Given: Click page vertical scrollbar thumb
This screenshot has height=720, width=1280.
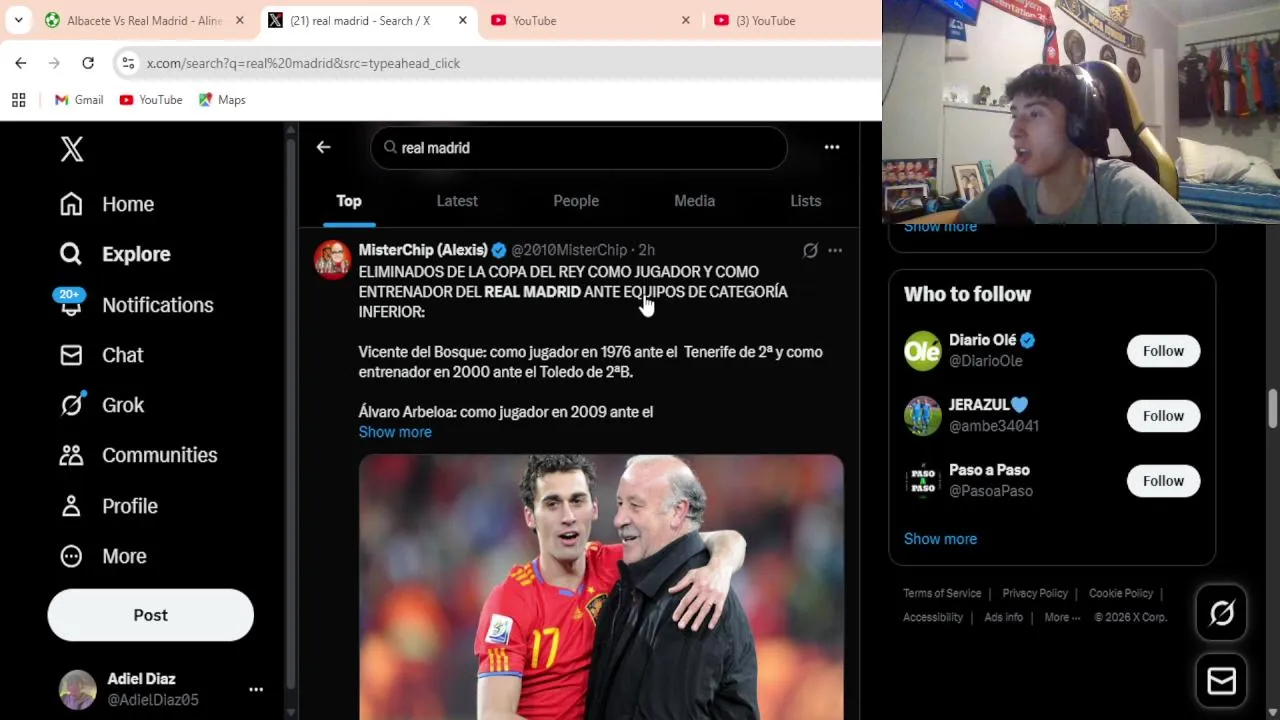Looking at the screenshot, I should (1273, 409).
